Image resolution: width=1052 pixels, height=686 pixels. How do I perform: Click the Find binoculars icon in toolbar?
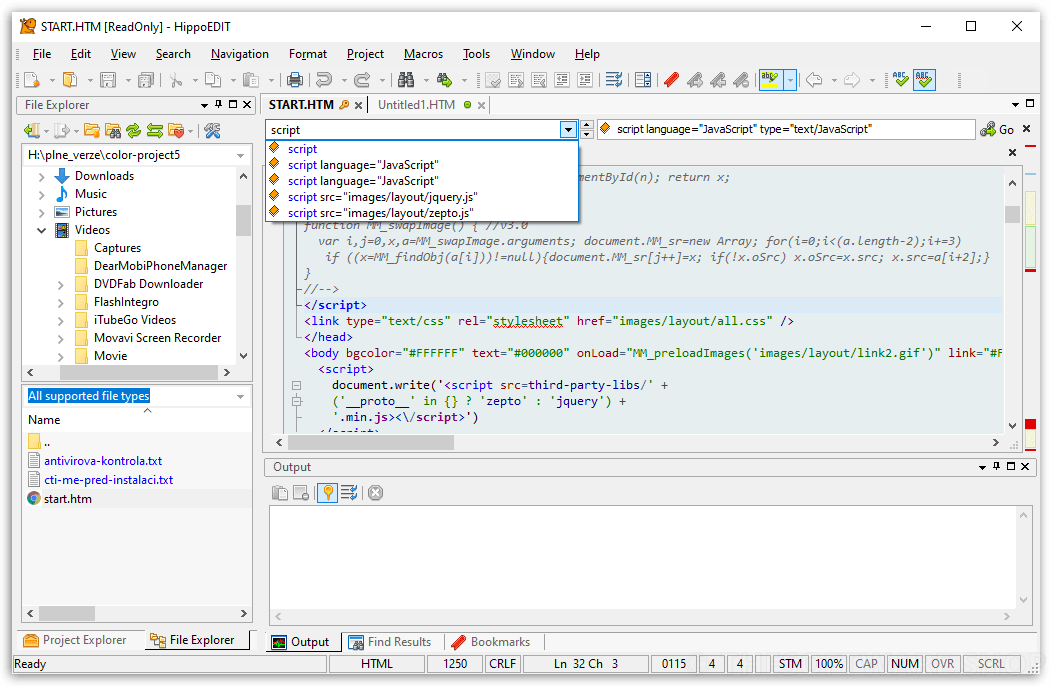coord(406,80)
